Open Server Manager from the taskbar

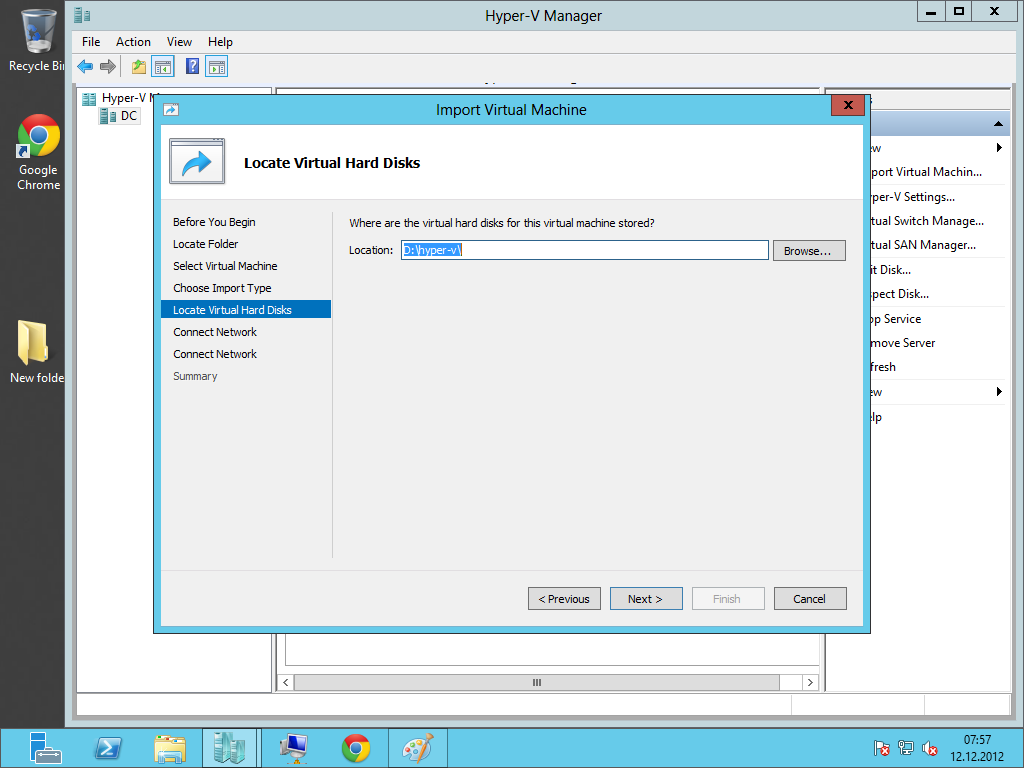pos(46,748)
